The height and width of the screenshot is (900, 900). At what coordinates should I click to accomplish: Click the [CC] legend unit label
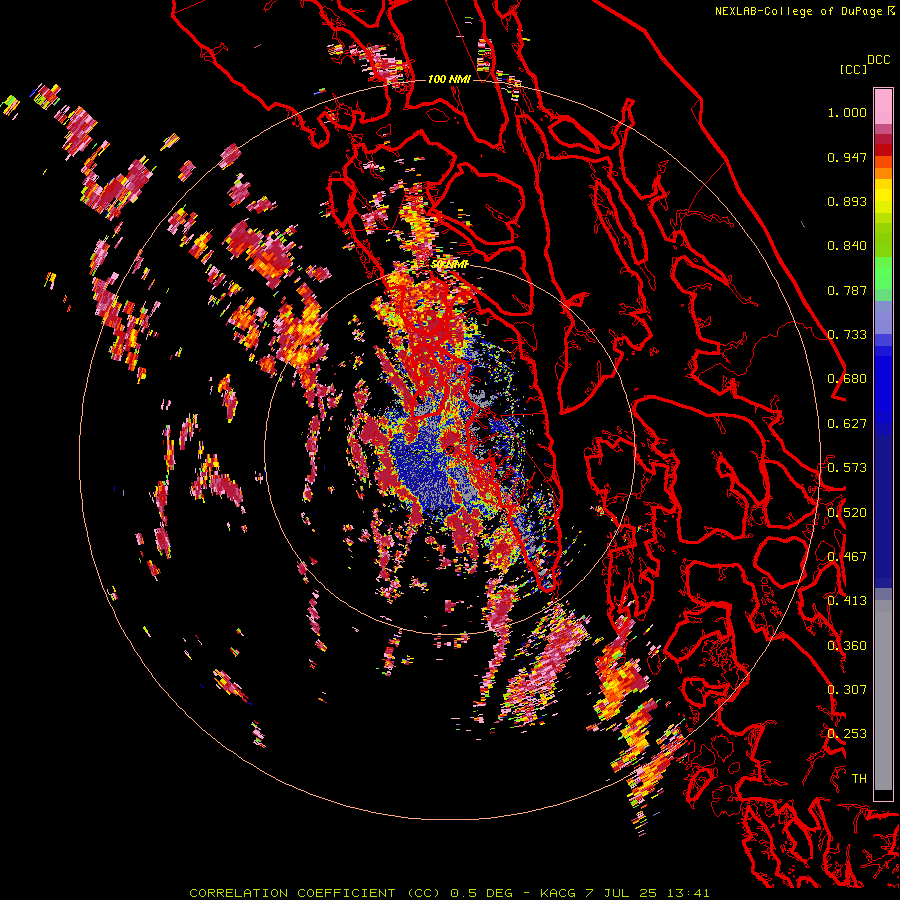[x=853, y=69]
